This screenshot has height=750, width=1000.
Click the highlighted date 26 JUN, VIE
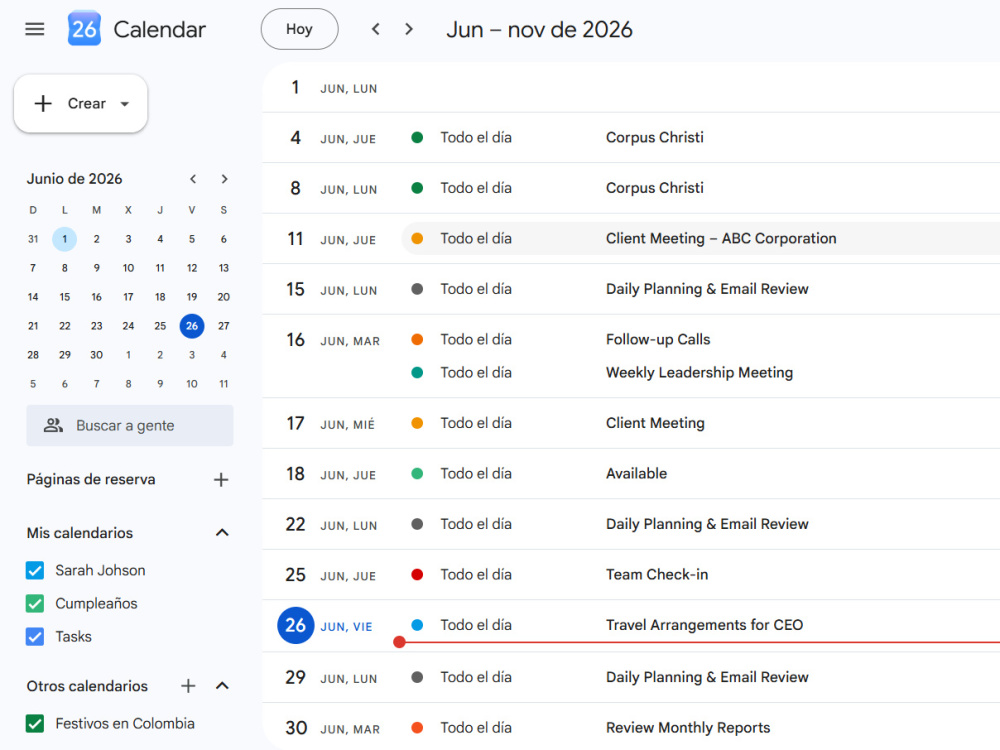coord(295,625)
